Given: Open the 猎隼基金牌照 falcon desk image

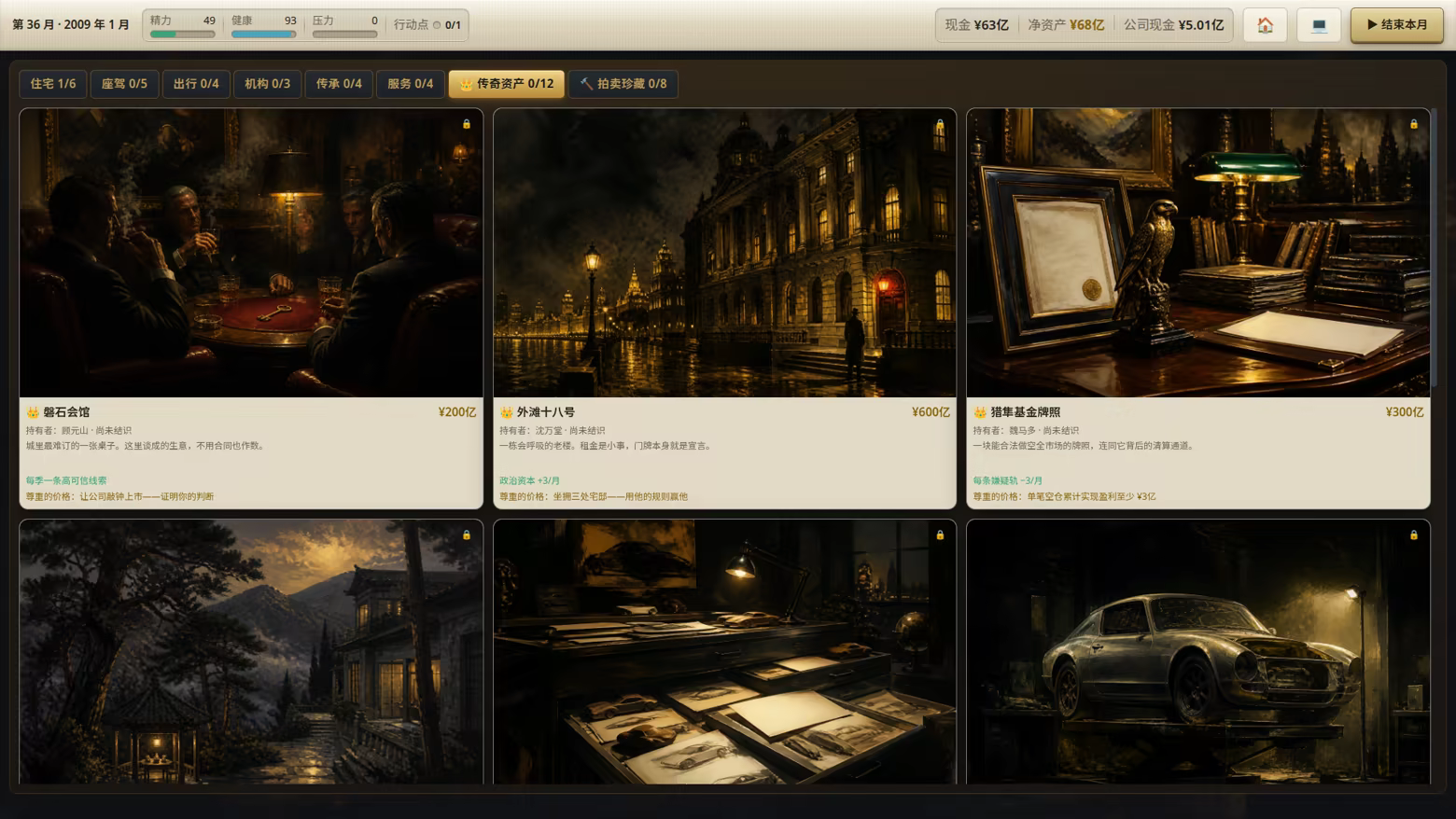Looking at the screenshot, I should pyautogui.click(x=1198, y=253).
